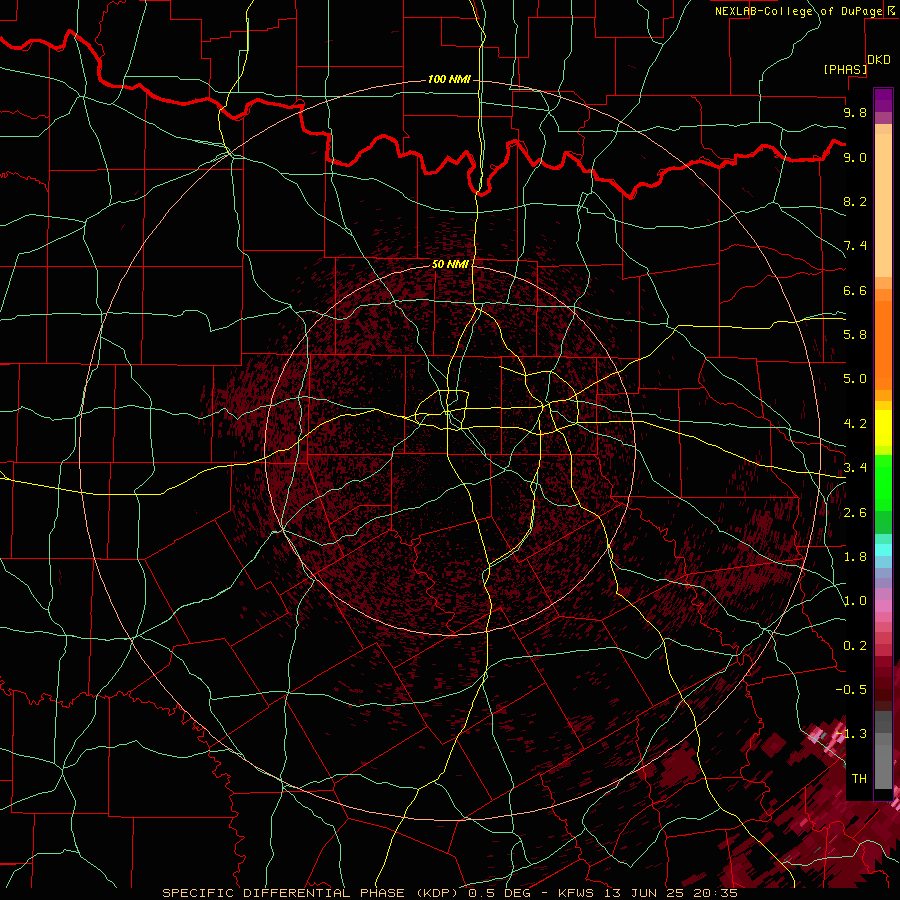Click the 1.0 scale value
The image size is (900, 900).
click(855, 601)
